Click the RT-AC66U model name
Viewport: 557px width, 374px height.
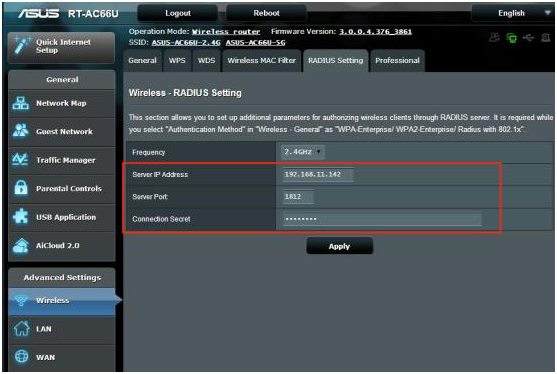coord(93,13)
